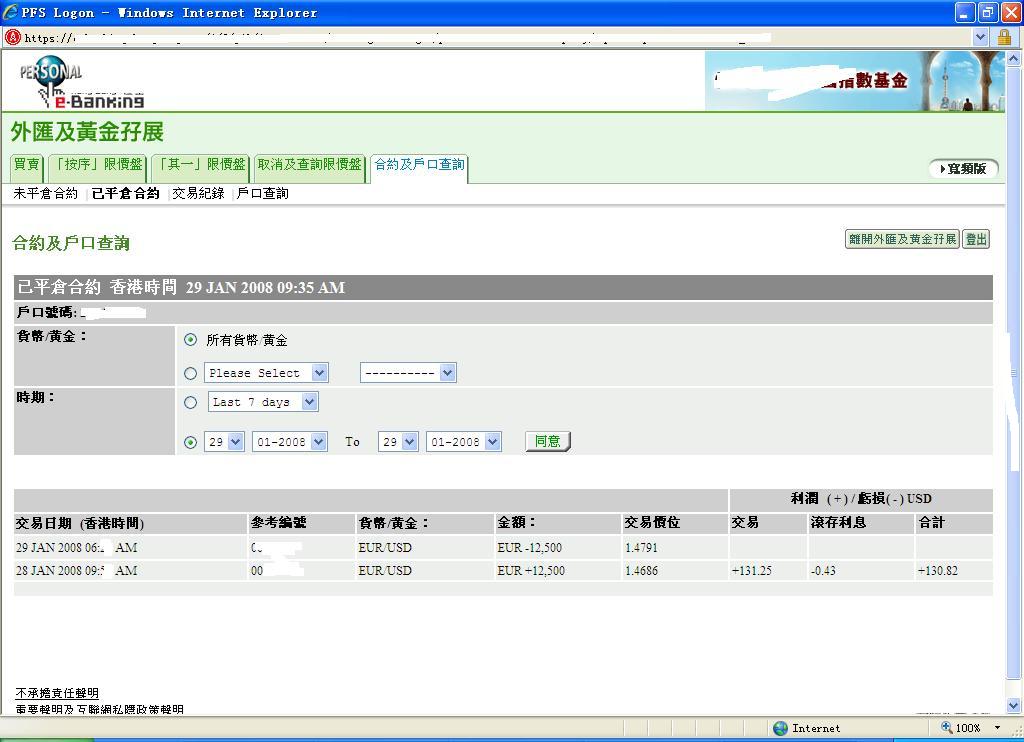Image resolution: width=1024 pixels, height=742 pixels.
Task: Click the lock security icon in address bar
Action: [1004, 37]
